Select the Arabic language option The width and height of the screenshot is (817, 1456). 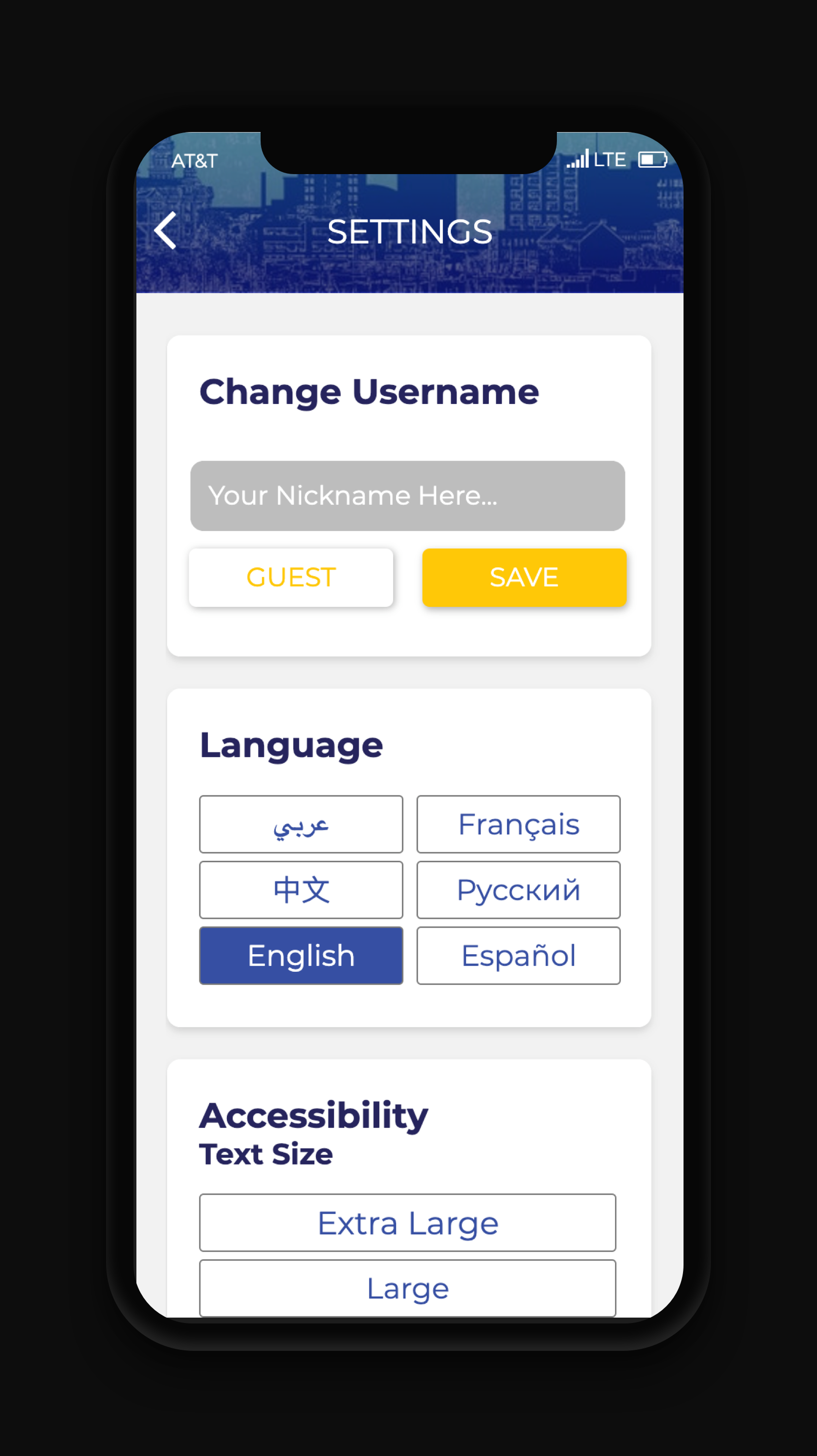pyautogui.click(x=301, y=824)
